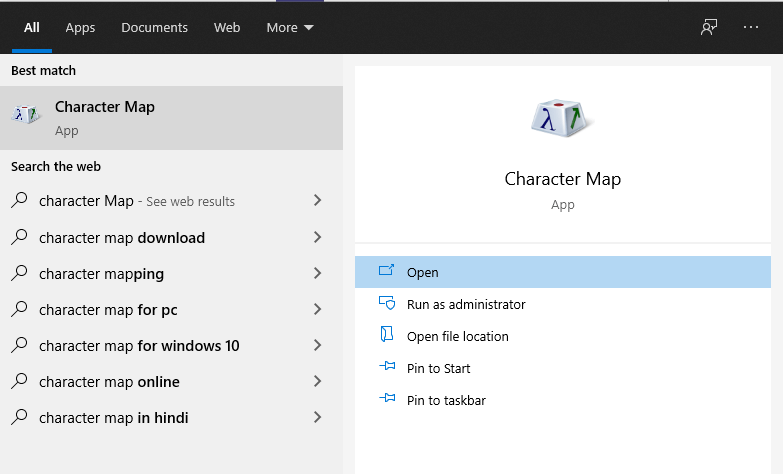Select the Web search filter tab
Viewport: 783px width, 474px height.
point(227,28)
